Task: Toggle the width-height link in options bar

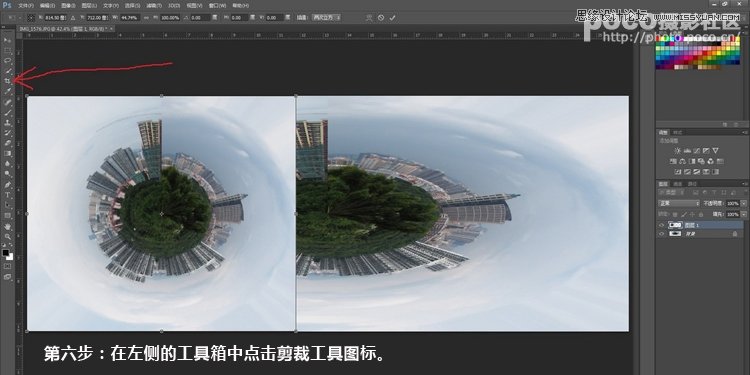Action: [x=147, y=17]
